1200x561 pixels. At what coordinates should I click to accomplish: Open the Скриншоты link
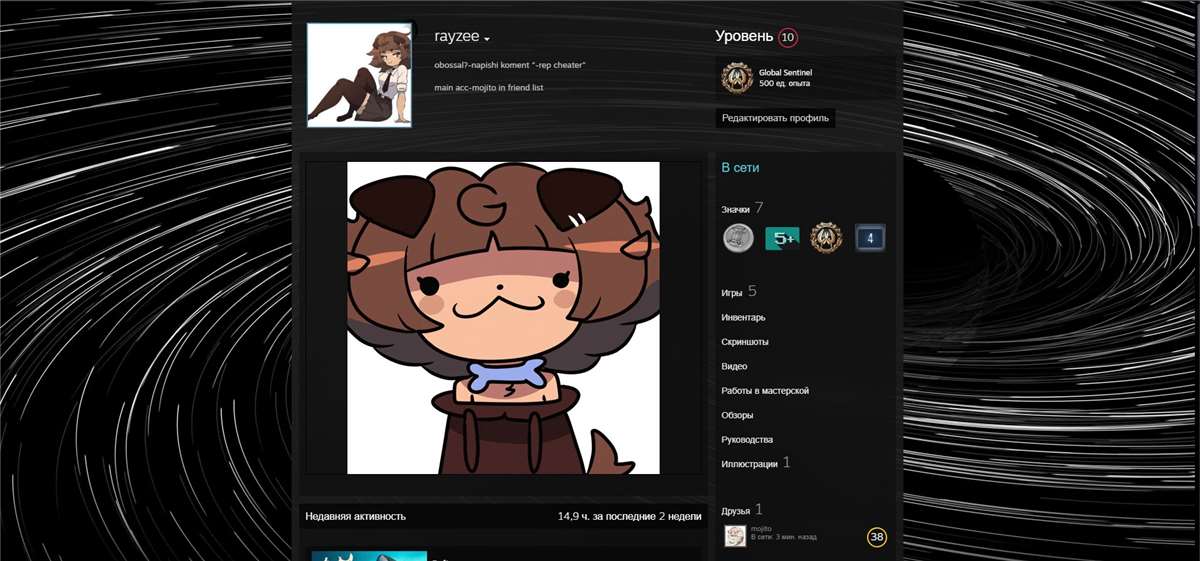click(x=745, y=342)
